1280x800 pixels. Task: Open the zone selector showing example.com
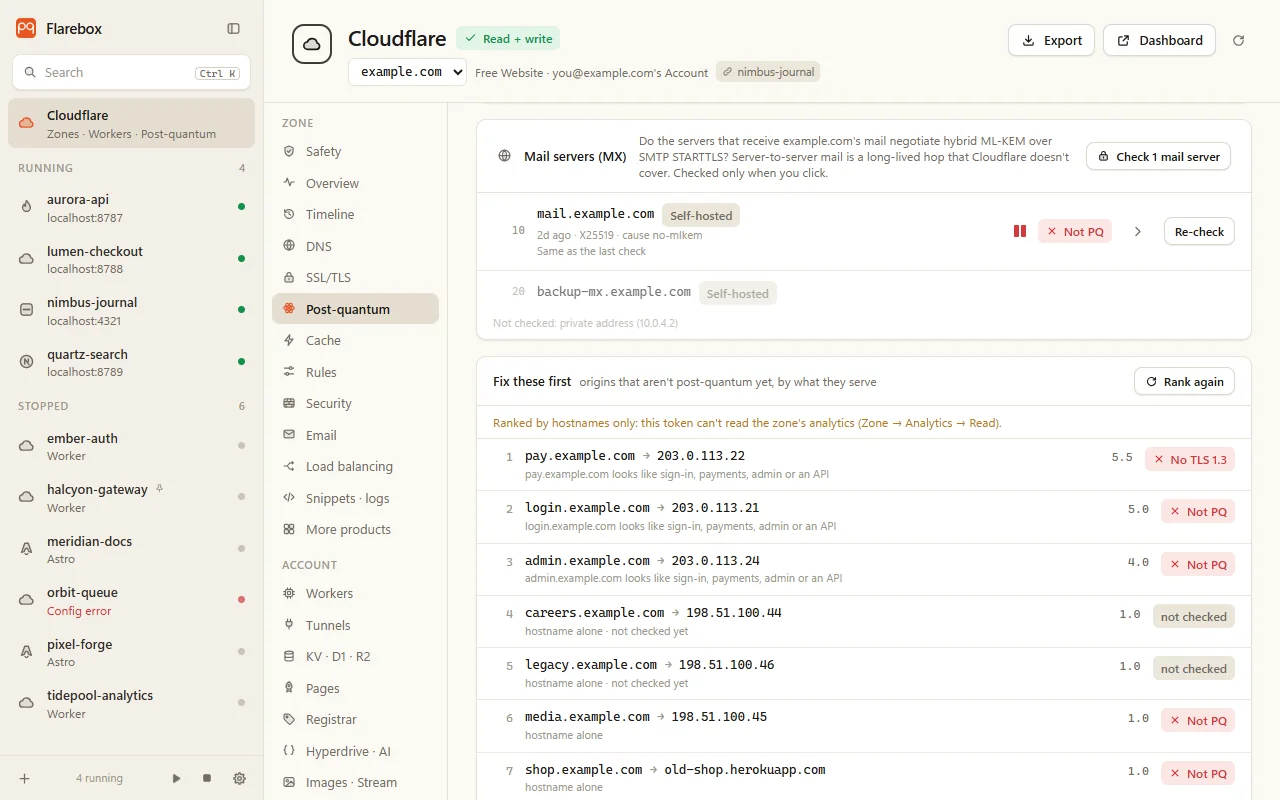point(407,72)
